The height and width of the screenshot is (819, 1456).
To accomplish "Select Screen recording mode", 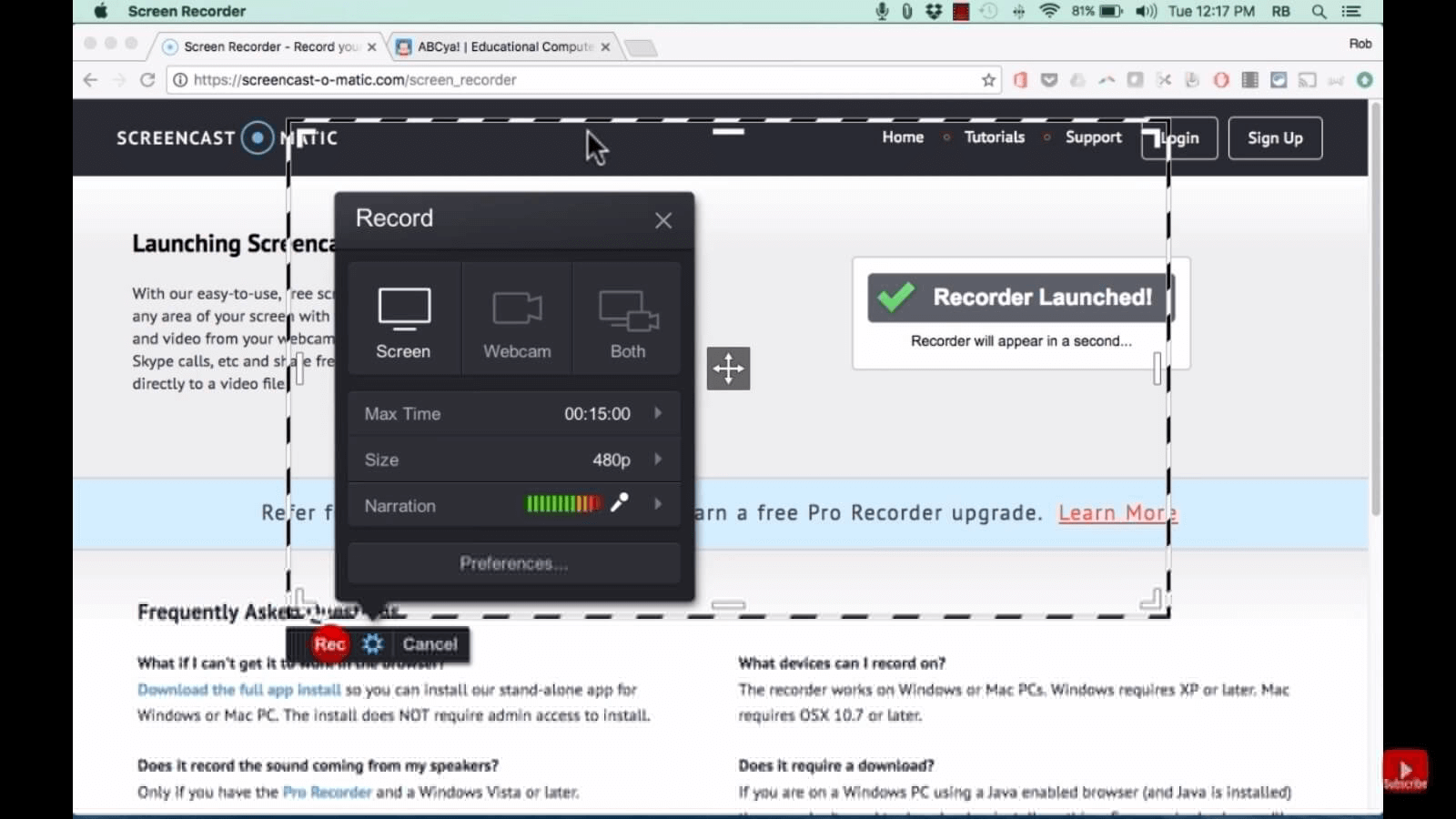I will [403, 318].
